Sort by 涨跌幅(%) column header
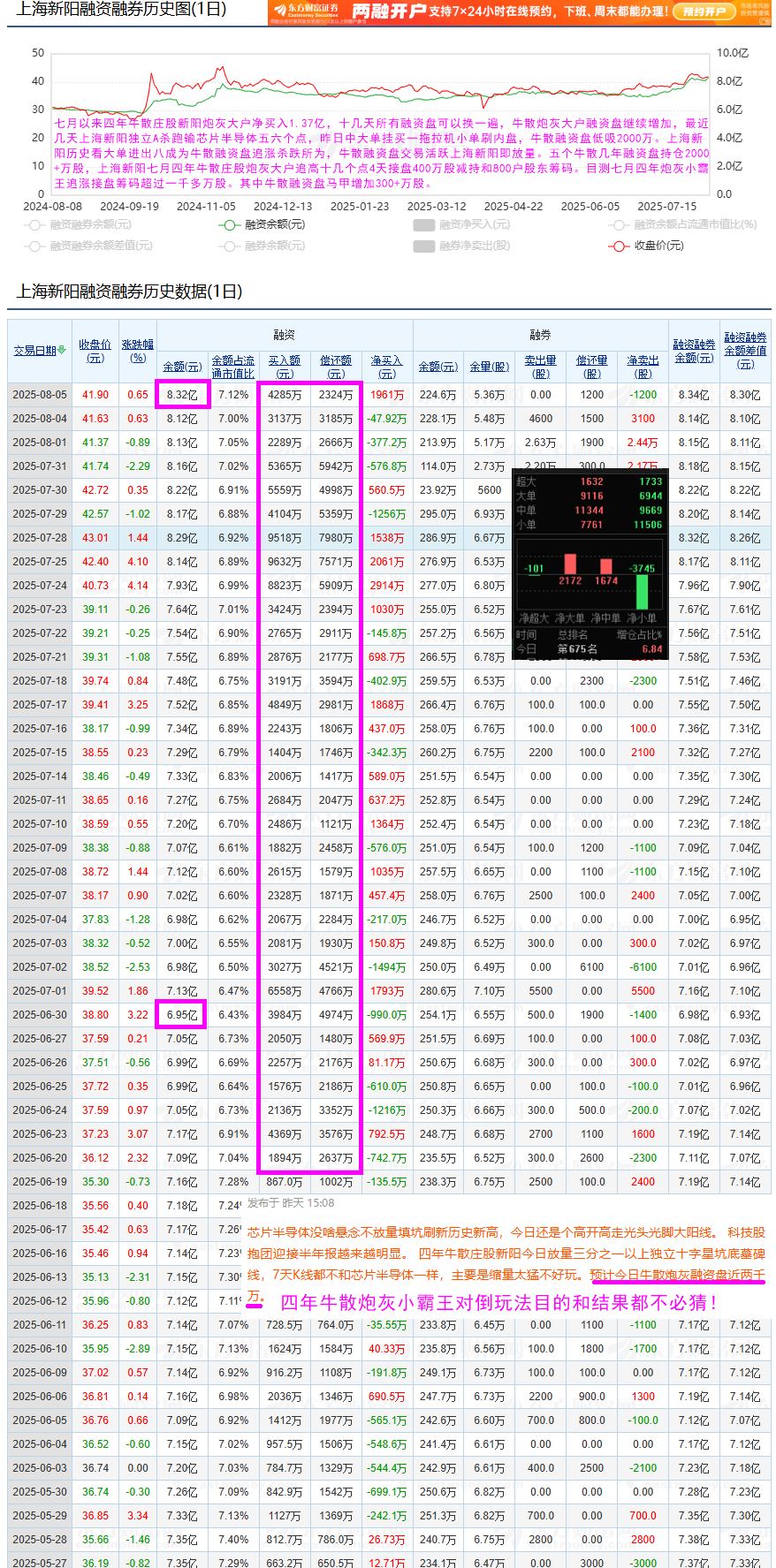 pos(138,351)
